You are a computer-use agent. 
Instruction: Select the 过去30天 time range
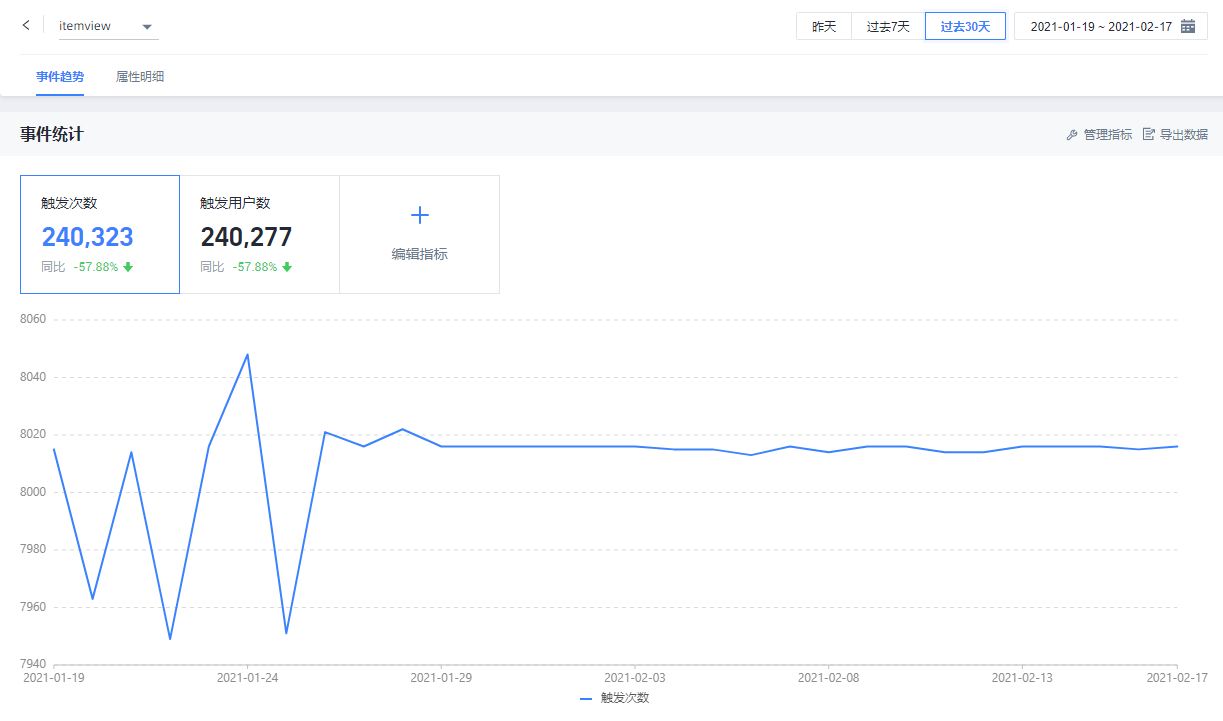coord(965,27)
